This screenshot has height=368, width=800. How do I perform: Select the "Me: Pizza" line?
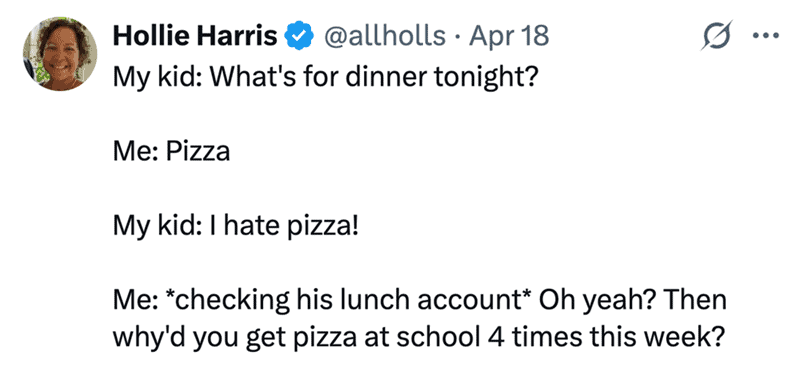pos(171,152)
